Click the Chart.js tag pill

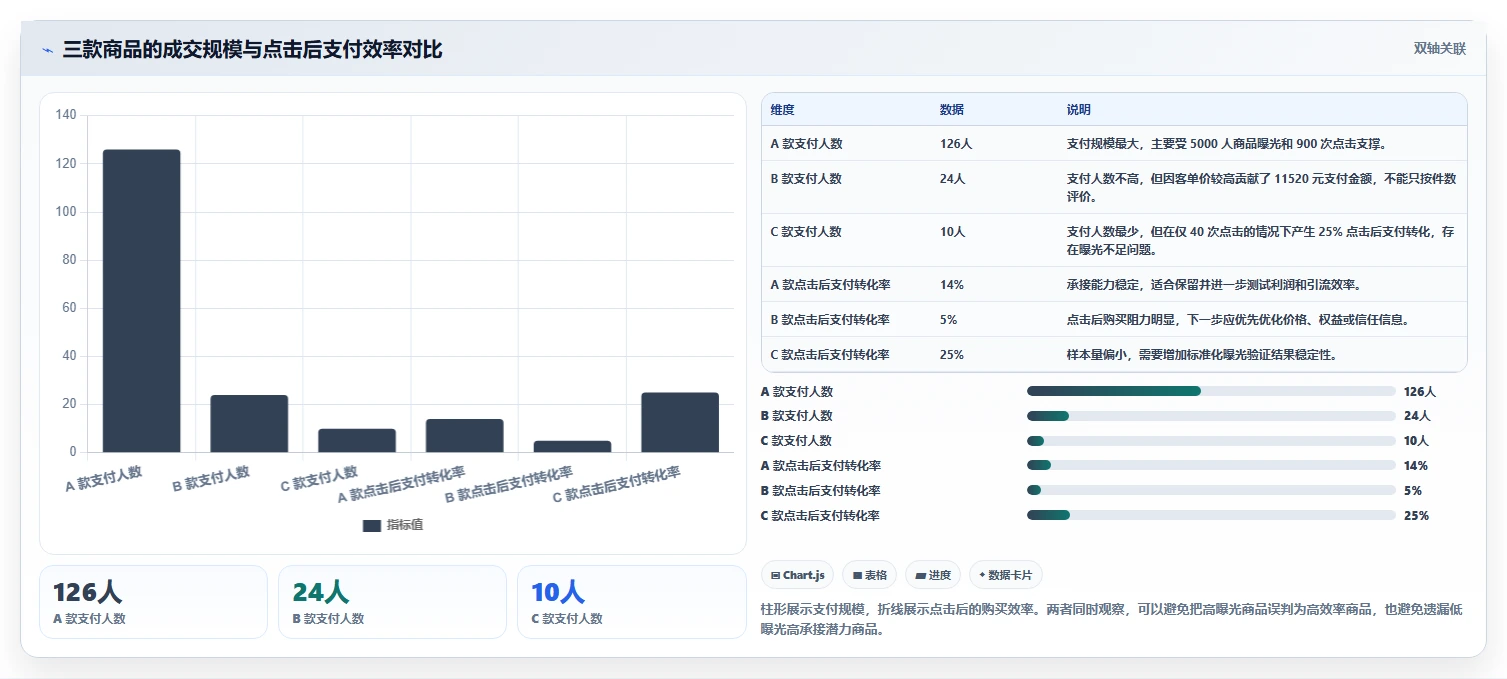click(798, 575)
